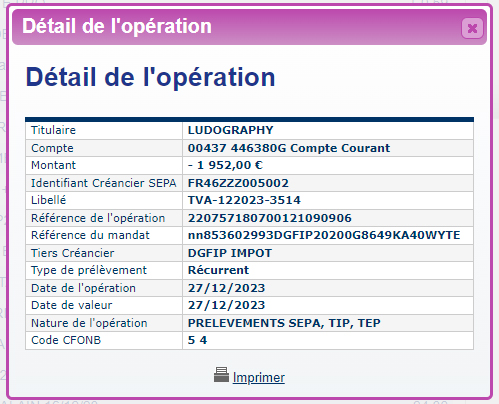Click the mandate reference nn853602993DGFIP...

[x=324, y=235]
